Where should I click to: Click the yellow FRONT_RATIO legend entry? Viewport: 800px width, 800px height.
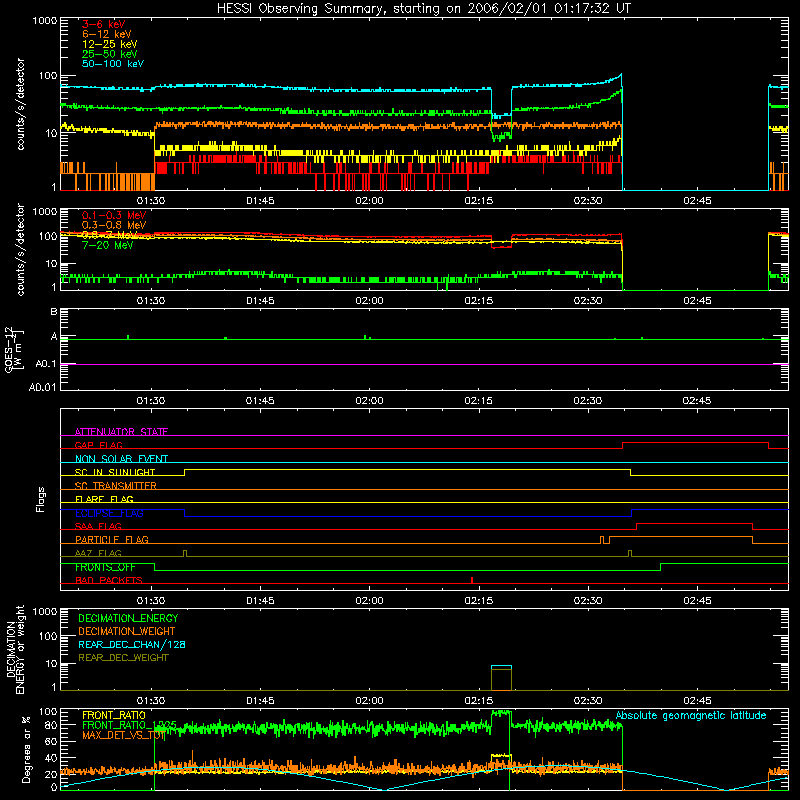pos(114,715)
